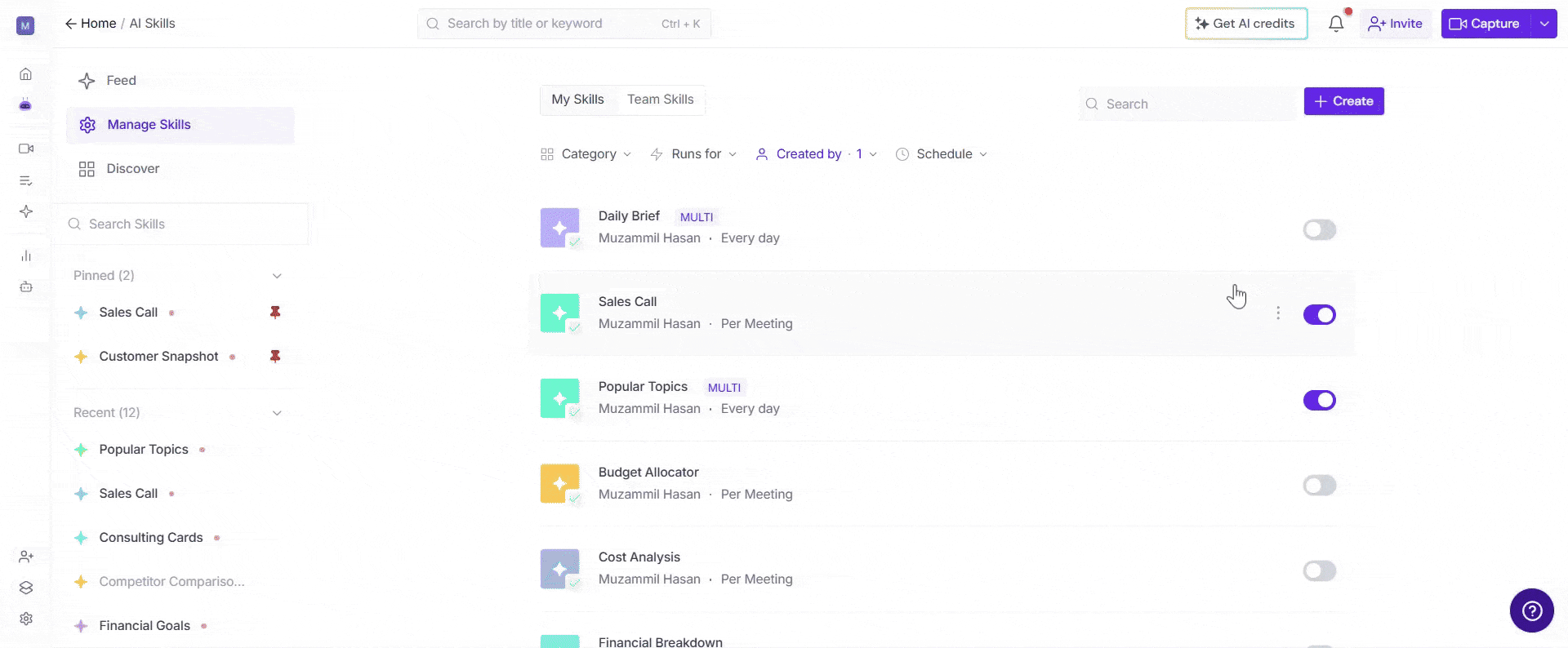Open the checklist icon in left rail

tap(26, 180)
